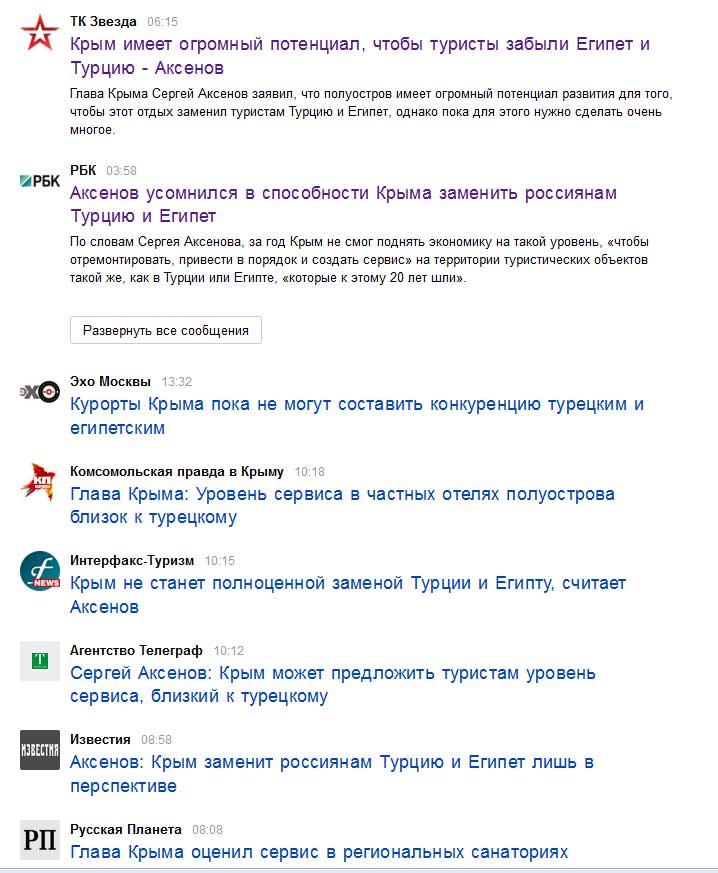Click the Русская Планета РП logo
718x873 pixels.
(40, 840)
